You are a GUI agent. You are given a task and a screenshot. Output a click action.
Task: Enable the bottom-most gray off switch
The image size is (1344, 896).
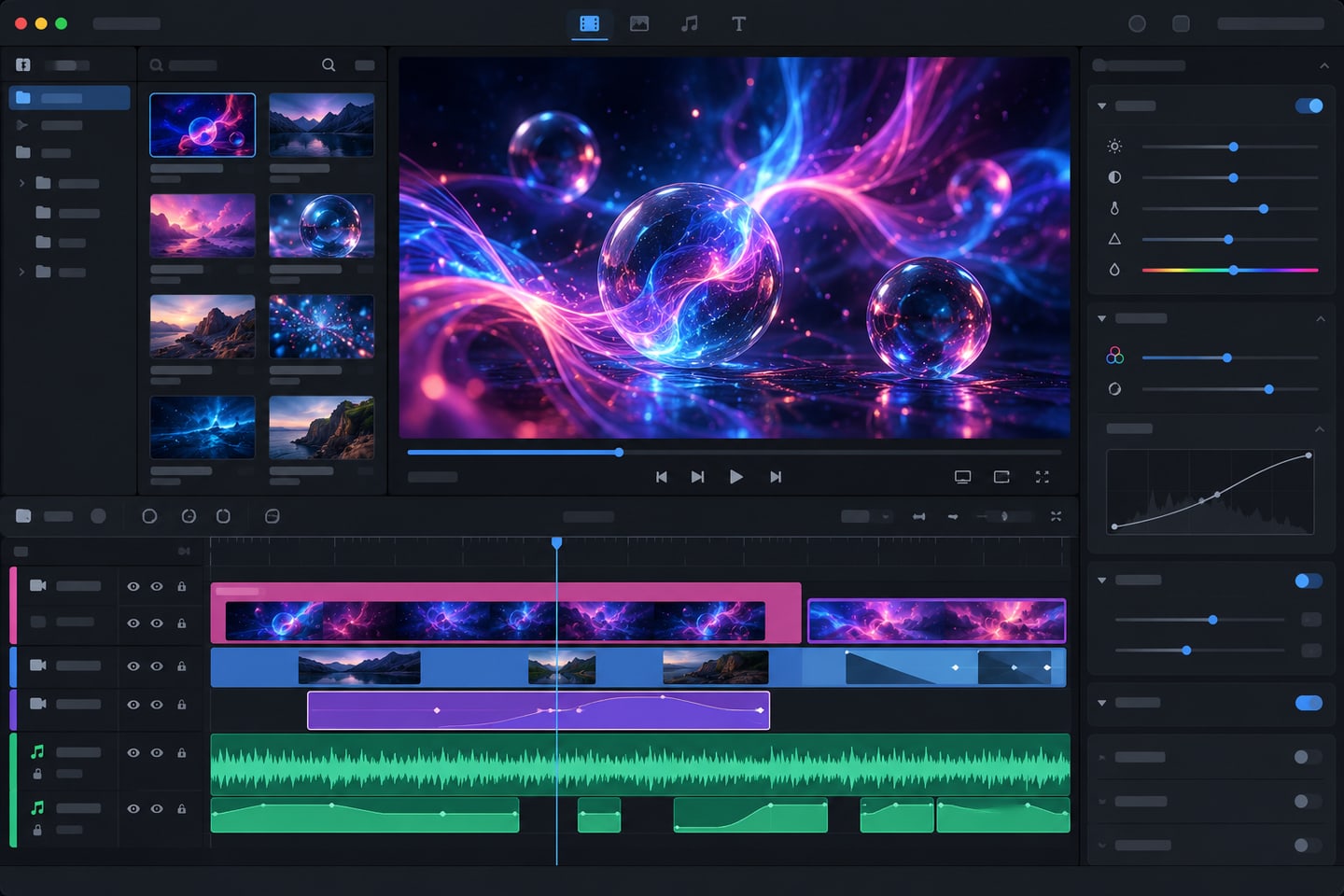tap(1308, 845)
